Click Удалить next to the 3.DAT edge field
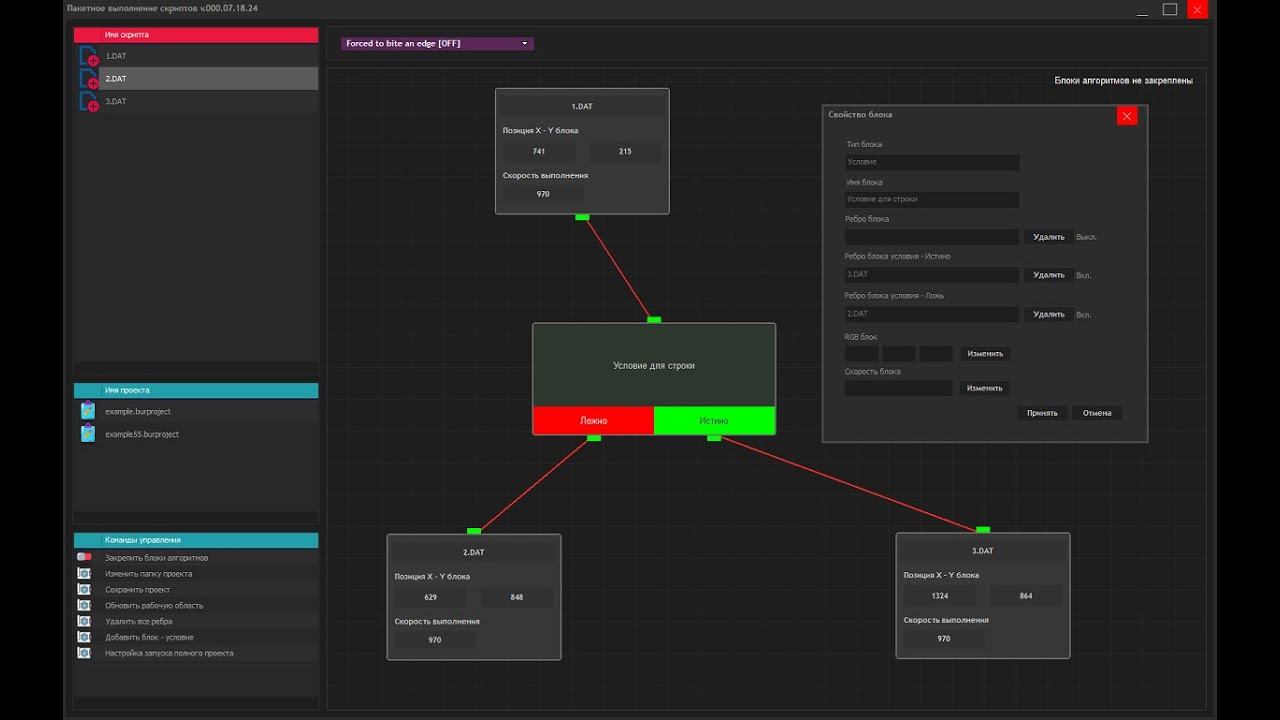Image resolution: width=1280 pixels, height=720 pixels. pos(1049,275)
